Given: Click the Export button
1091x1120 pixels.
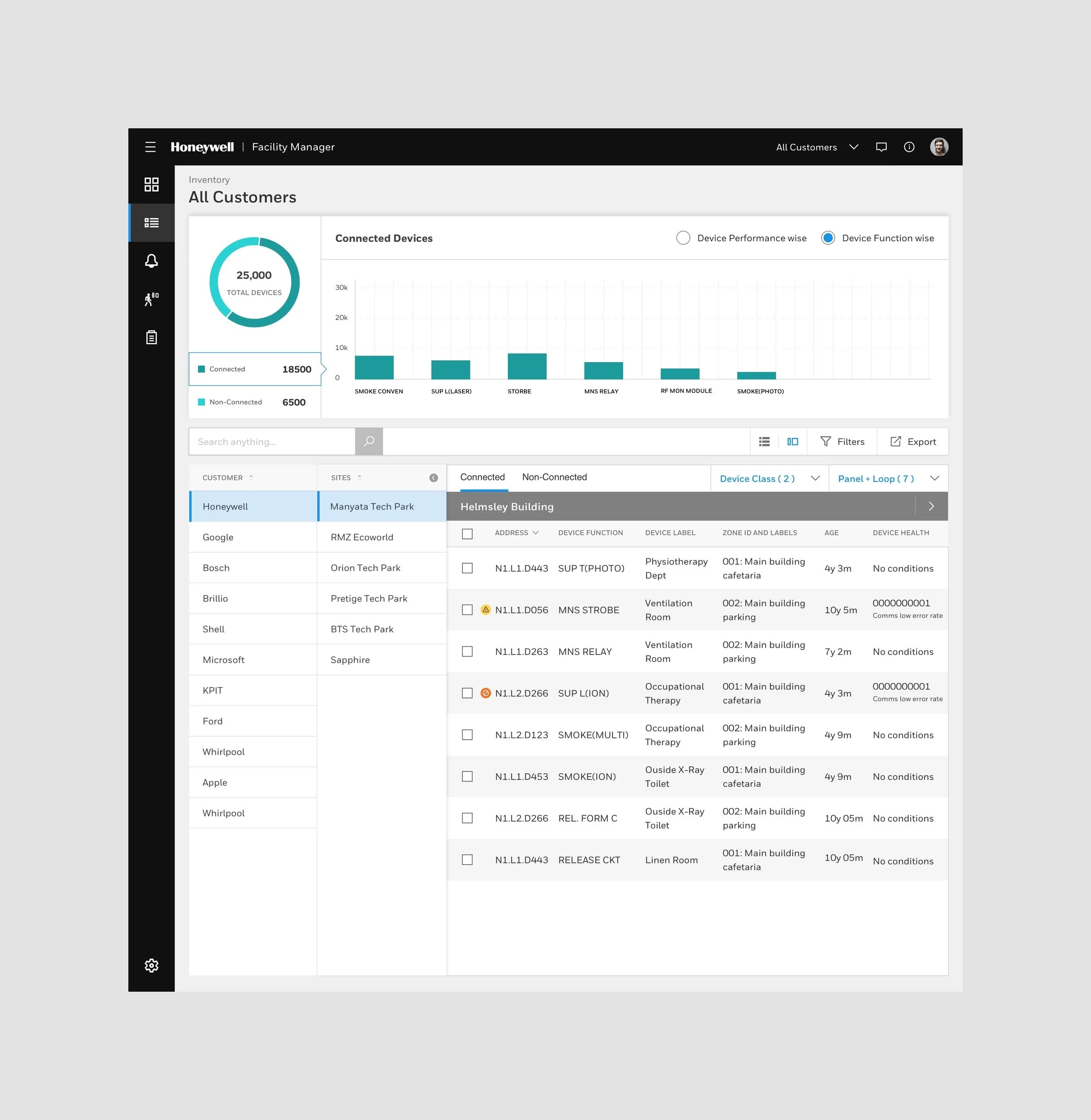Looking at the screenshot, I should 913,442.
